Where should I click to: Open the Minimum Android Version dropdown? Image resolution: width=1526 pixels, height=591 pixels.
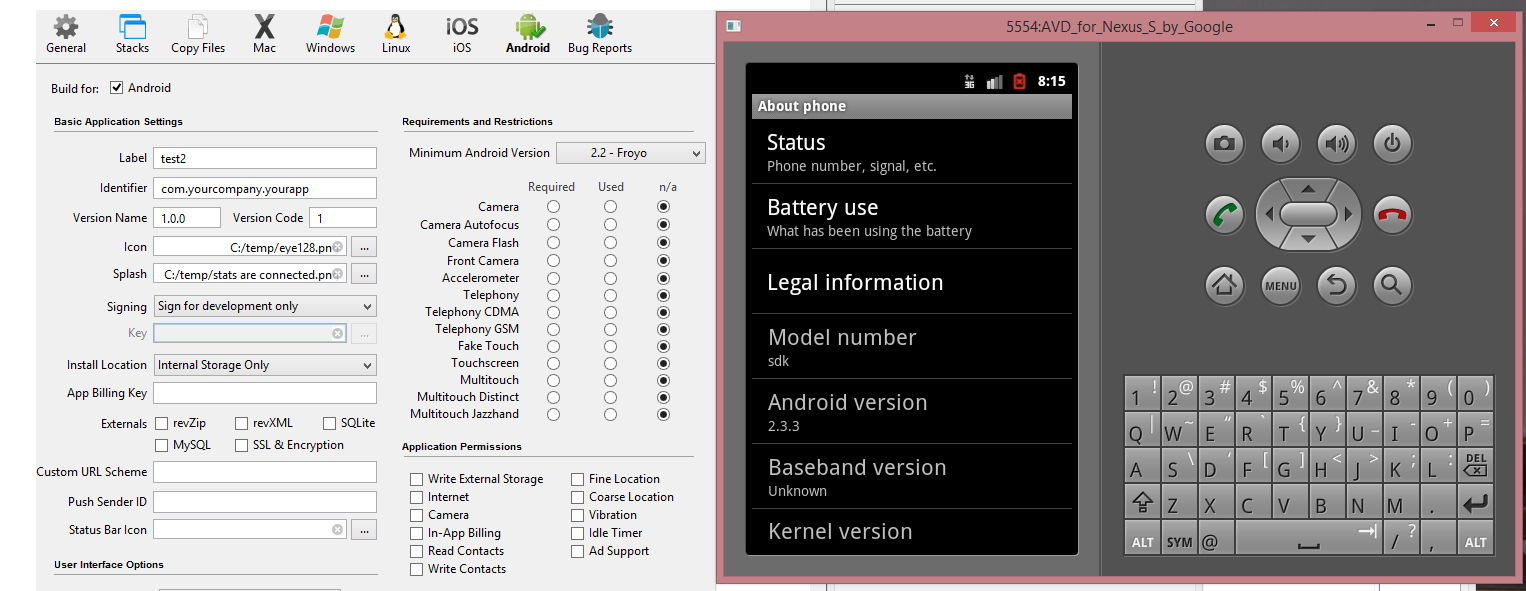coord(630,153)
